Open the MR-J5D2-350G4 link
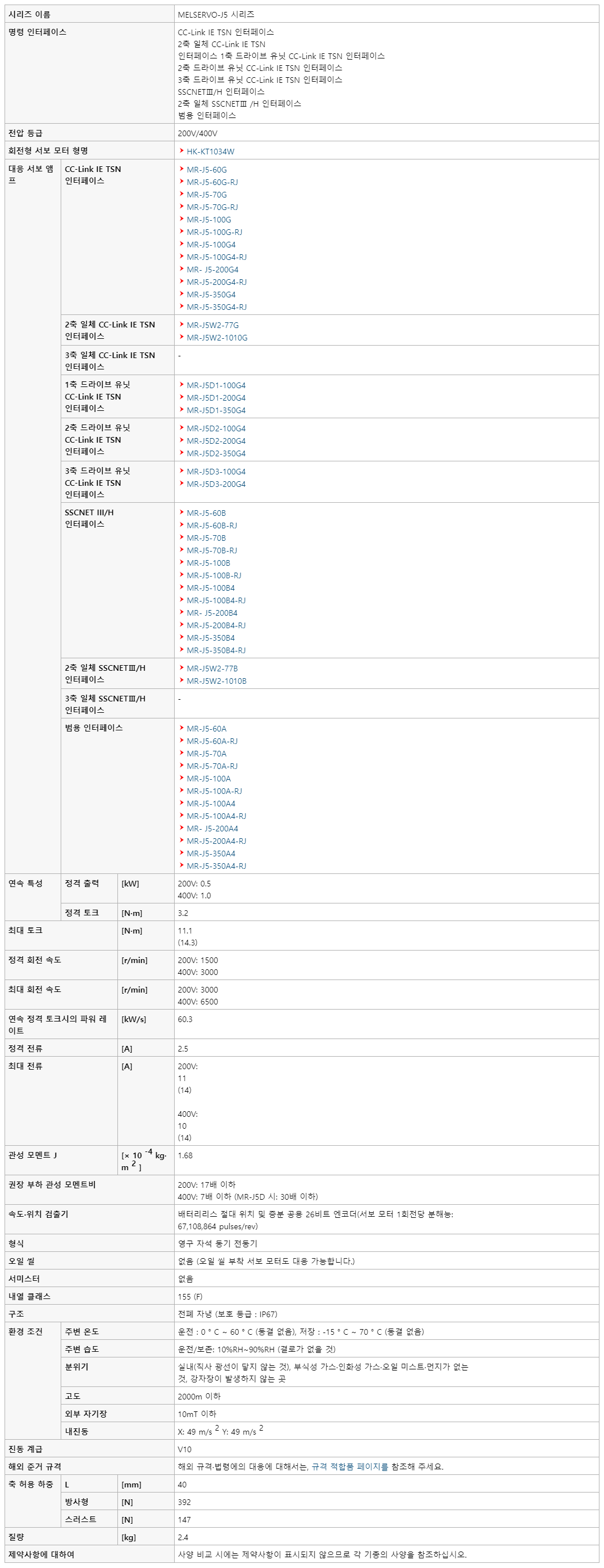Screen dimensions: 604x1568 (216, 453)
